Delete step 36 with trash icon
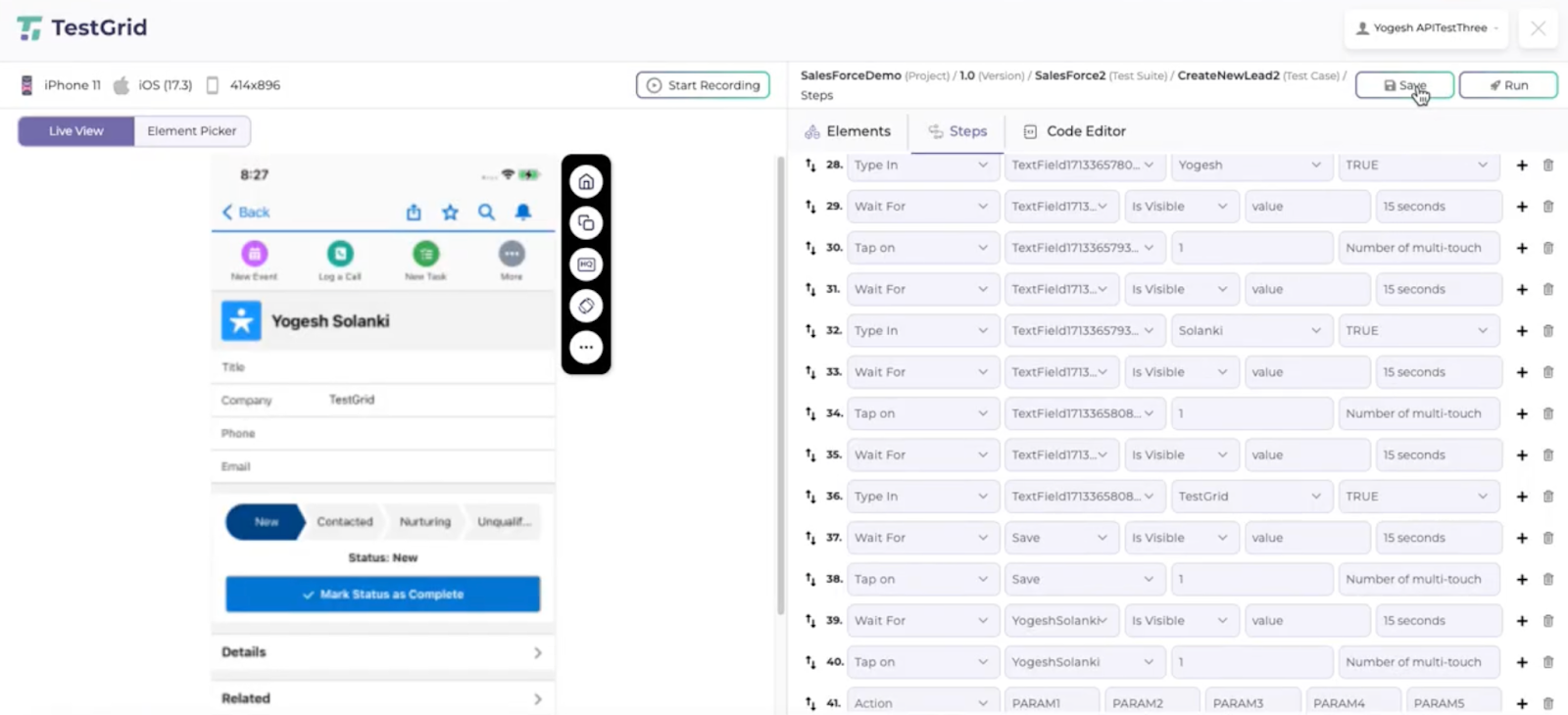This screenshot has height=715, width=1568. pyautogui.click(x=1548, y=497)
